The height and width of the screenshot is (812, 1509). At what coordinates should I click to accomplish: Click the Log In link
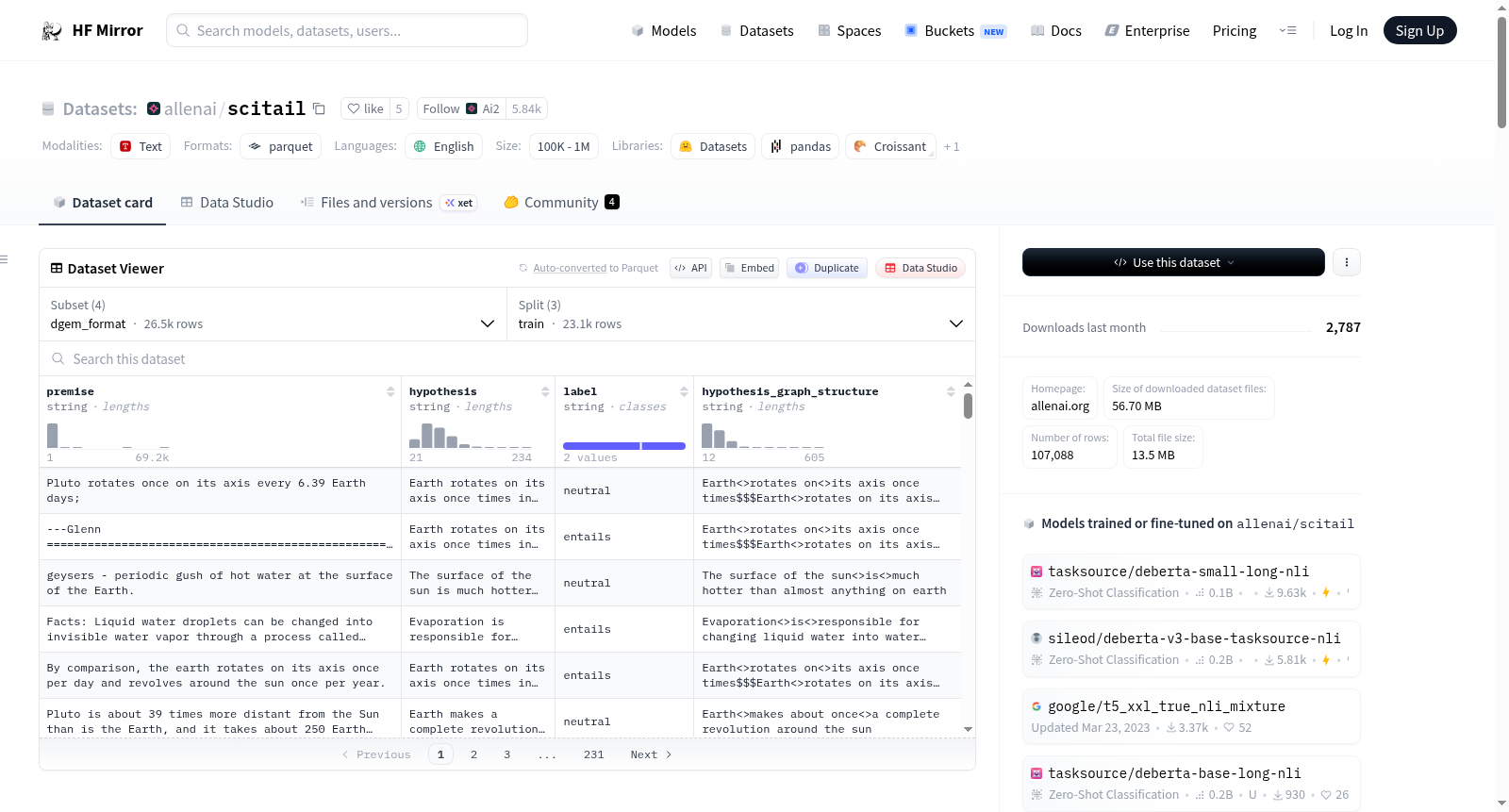1349,31
